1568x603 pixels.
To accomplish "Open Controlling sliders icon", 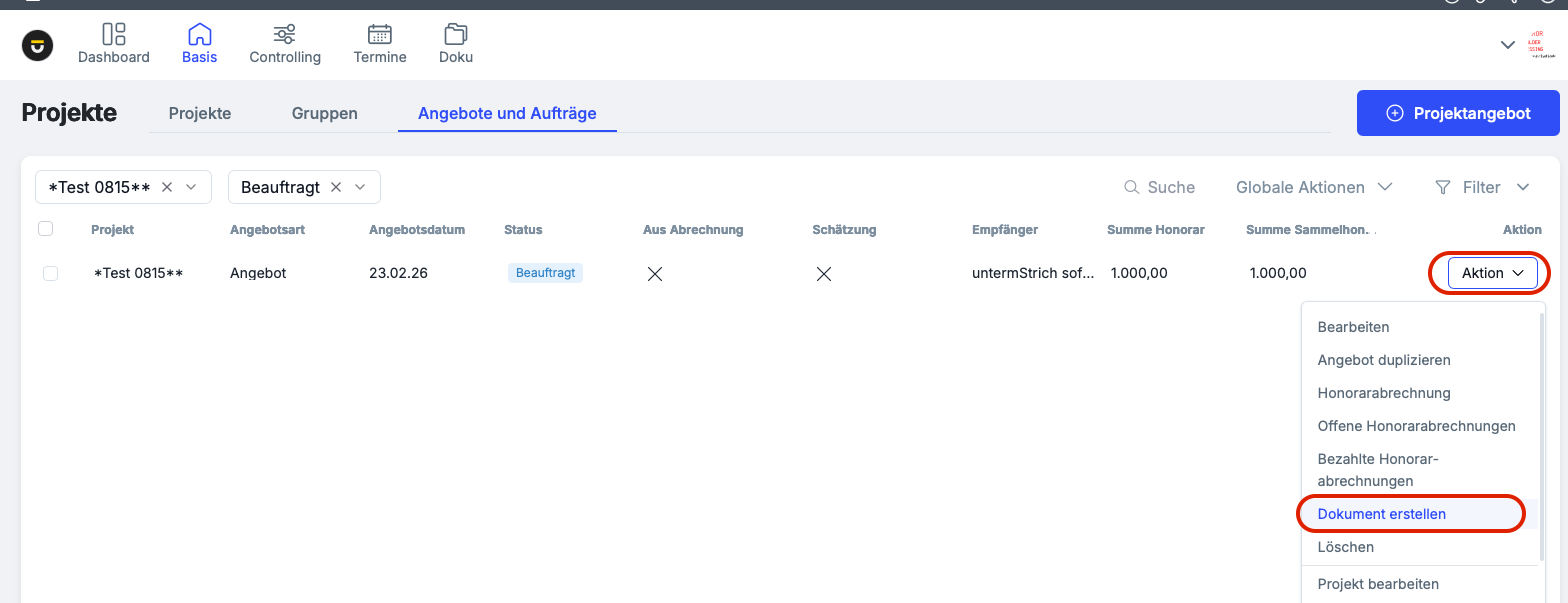I will tap(285, 35).
